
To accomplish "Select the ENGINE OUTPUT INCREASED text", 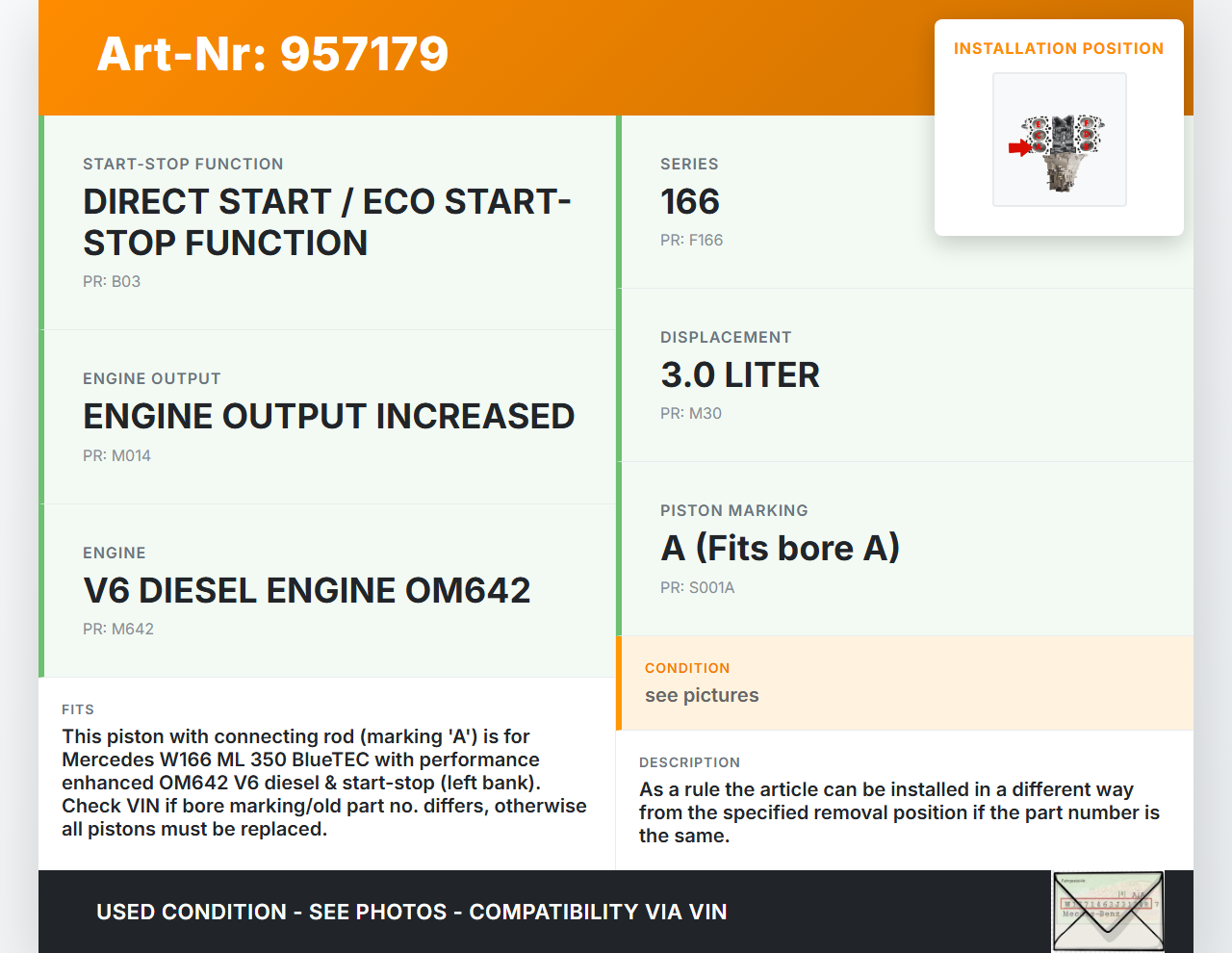I will (328, 417).
